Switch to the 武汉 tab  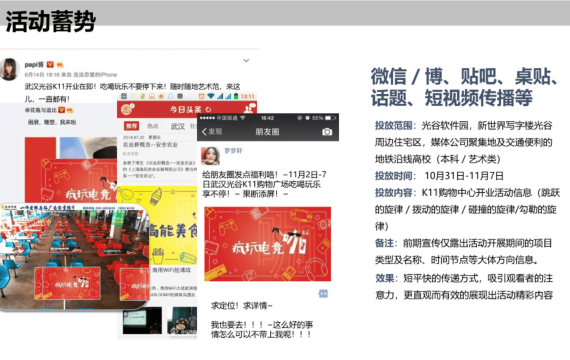click(178, 126)
